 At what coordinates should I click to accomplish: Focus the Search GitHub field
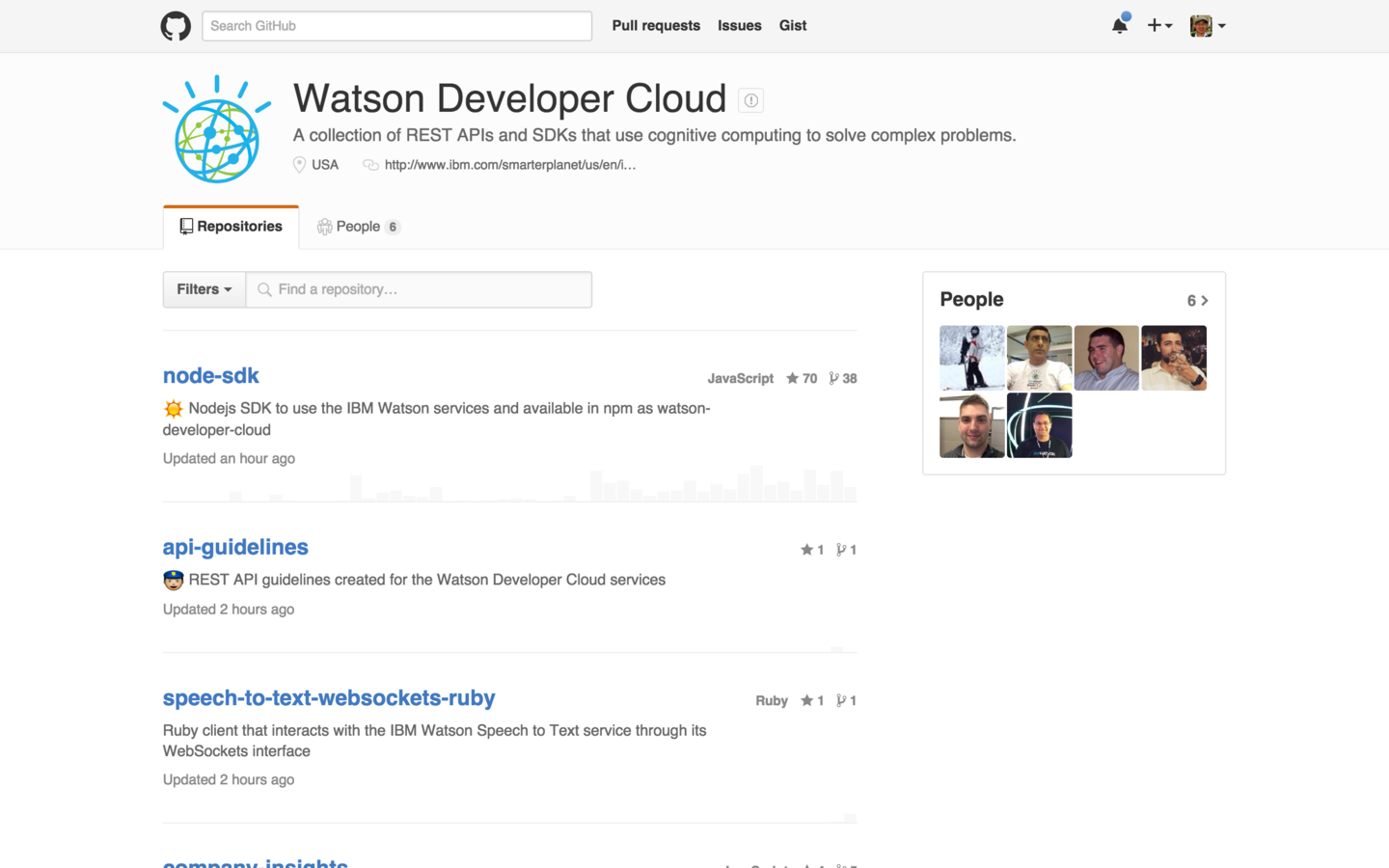396,26
